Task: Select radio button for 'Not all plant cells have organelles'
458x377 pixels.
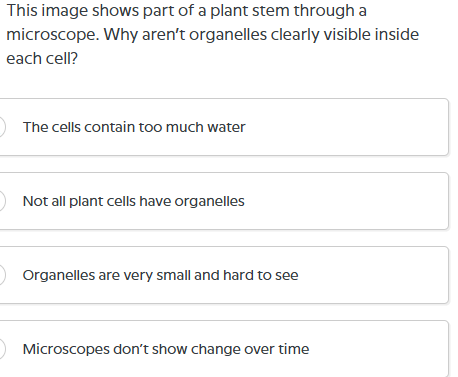Action: (x=2, y=201)
